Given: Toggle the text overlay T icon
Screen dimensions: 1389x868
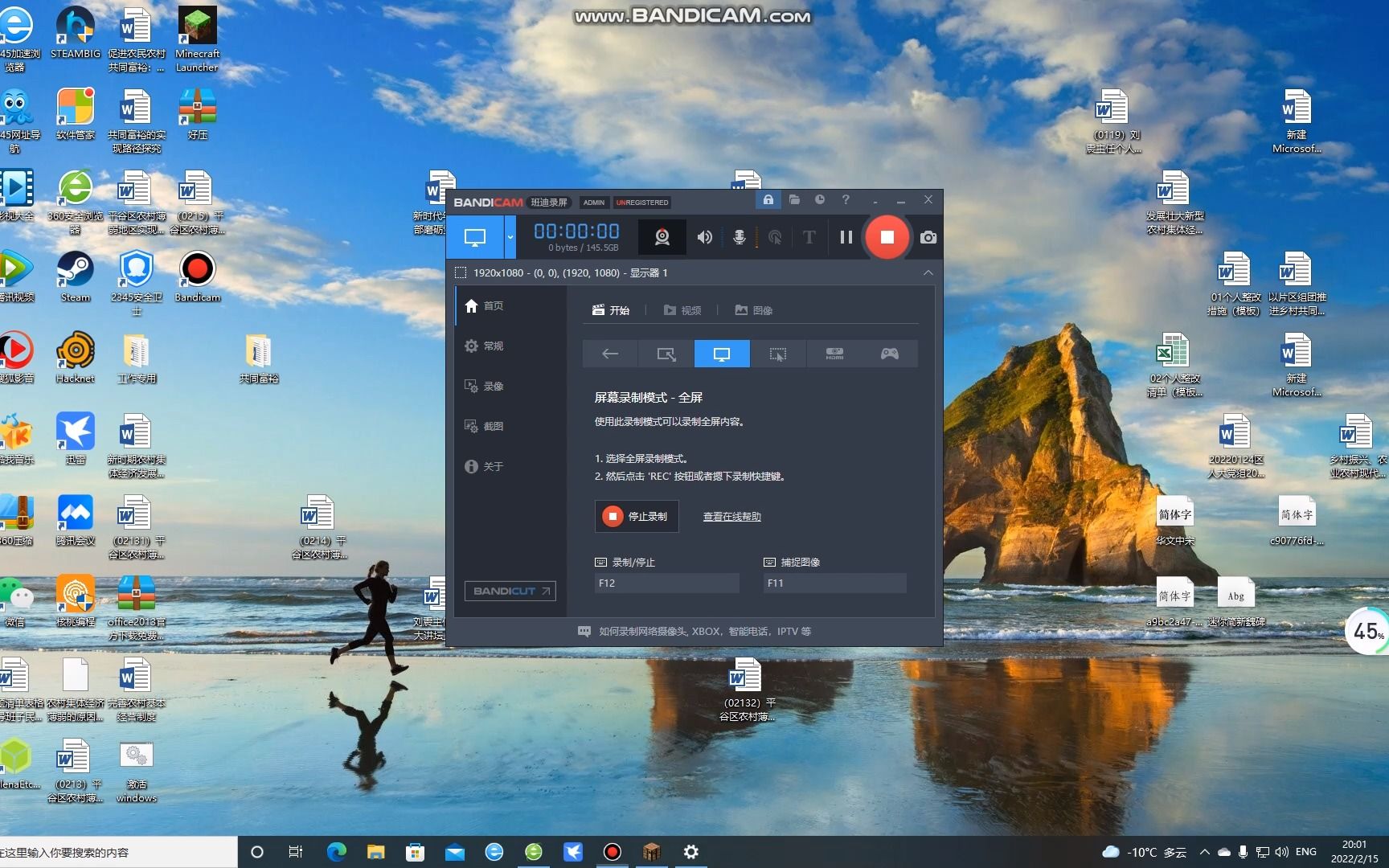Looking at the screenshot, I should [809, 237].
